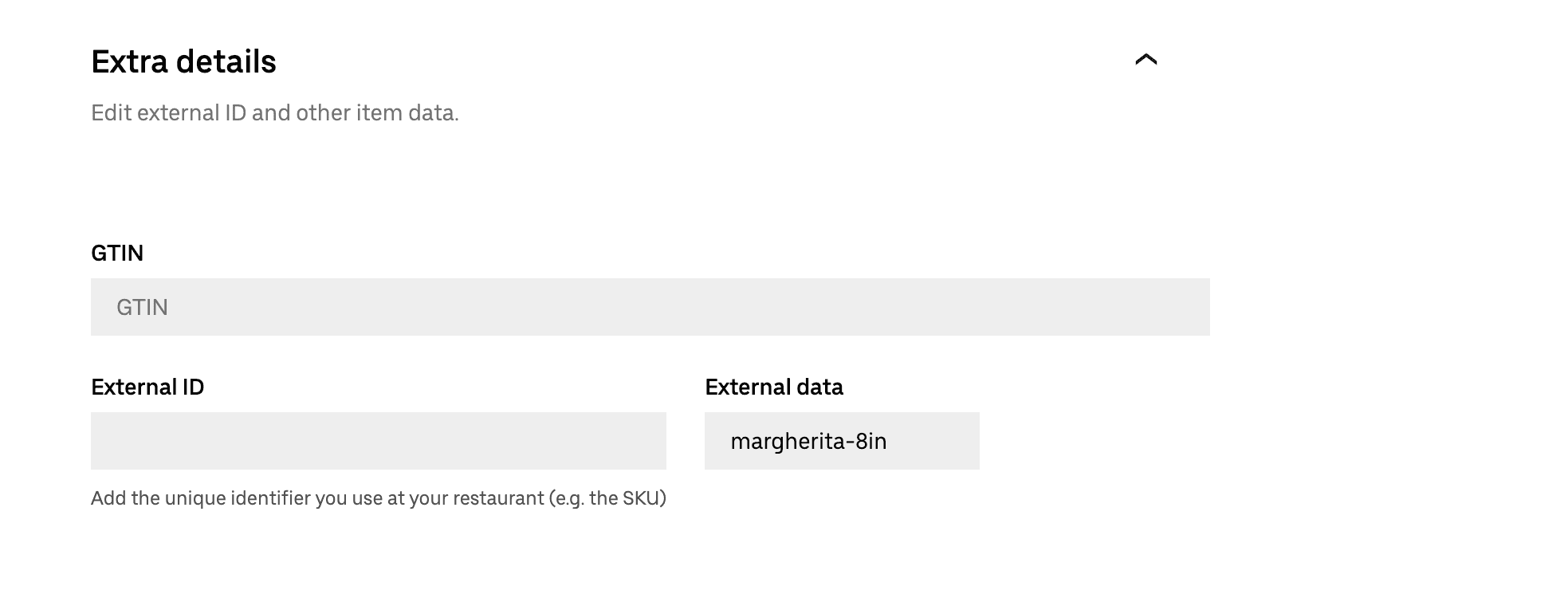The width and height of the screenshot is (1568, 590).
Task: Click the "External ID" label
Action: pyautogui.click(x=147, y=387)
